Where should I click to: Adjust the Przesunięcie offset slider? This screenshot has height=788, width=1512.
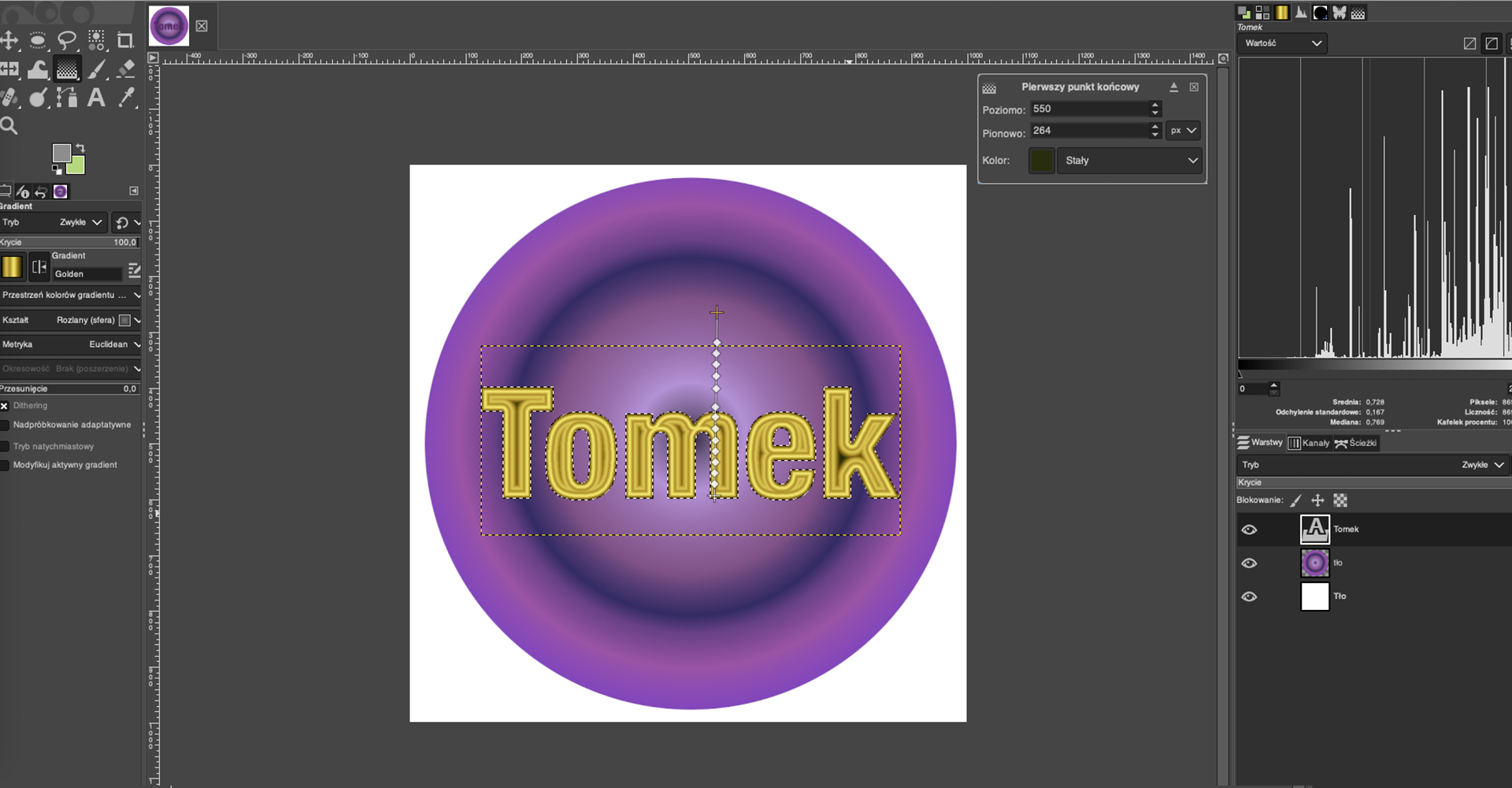point(69,388)
